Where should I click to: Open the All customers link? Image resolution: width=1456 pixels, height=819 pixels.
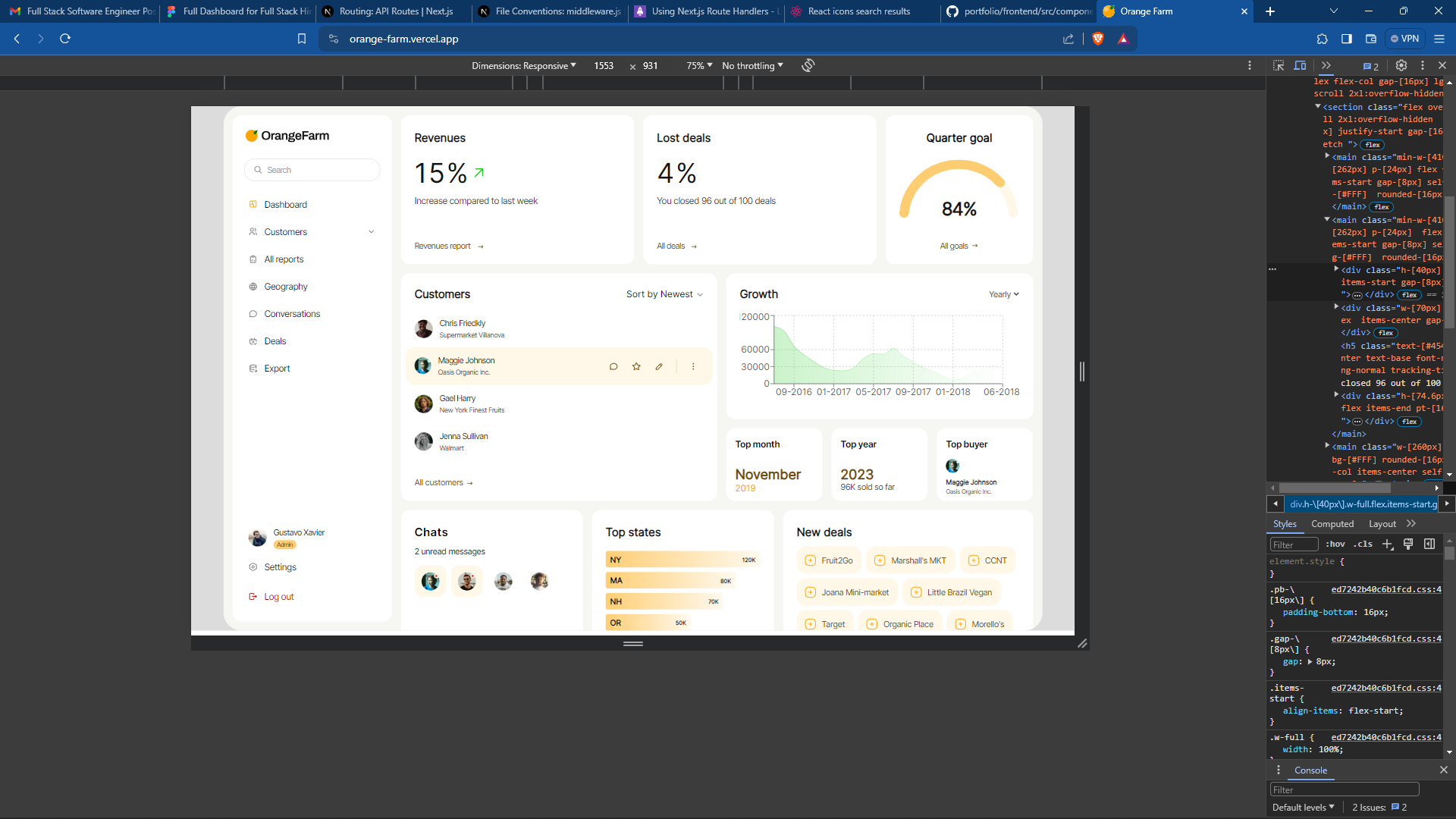pyautogui.click(x=444, y=483)
